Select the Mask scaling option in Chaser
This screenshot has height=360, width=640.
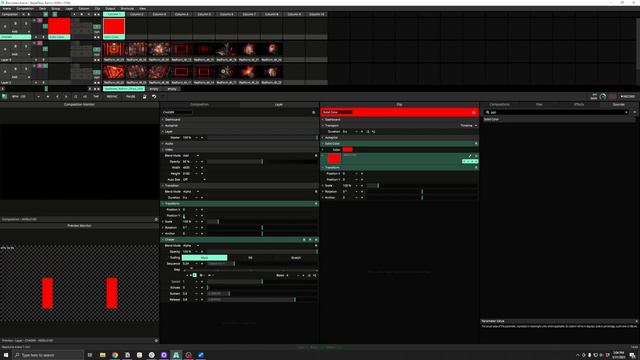[x=204, y=258]
